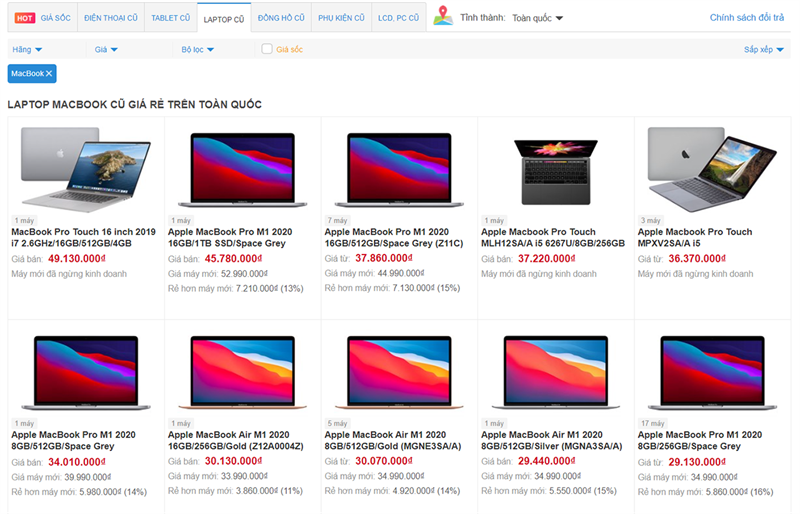The height and width of the screenshot is (514, 800).
Task: Open the Đồng hồ cũ tab
Action: [281, 18]
